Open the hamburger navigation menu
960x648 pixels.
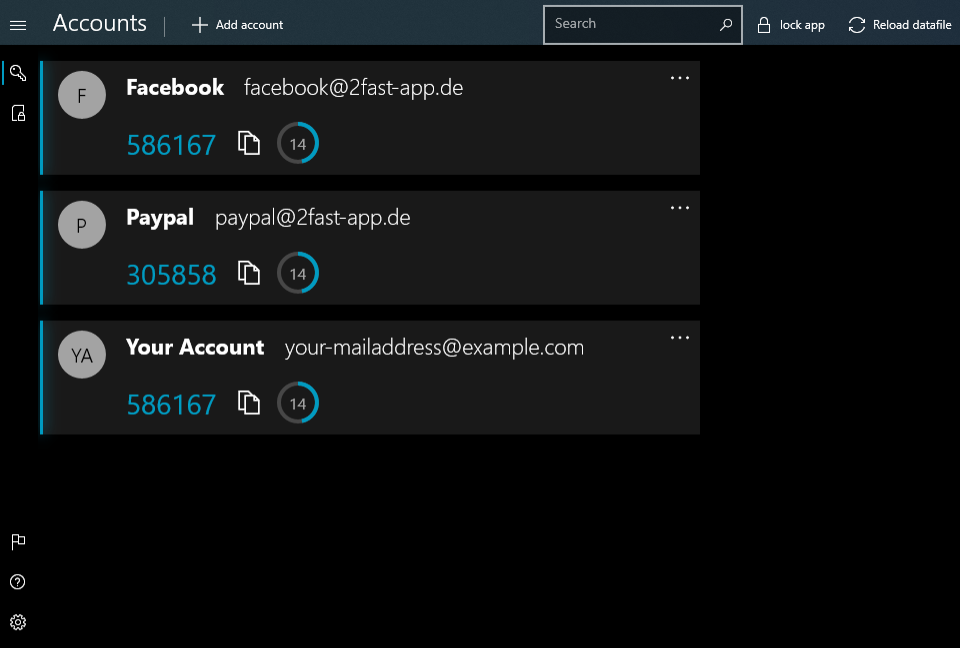[x=18, y=25]
